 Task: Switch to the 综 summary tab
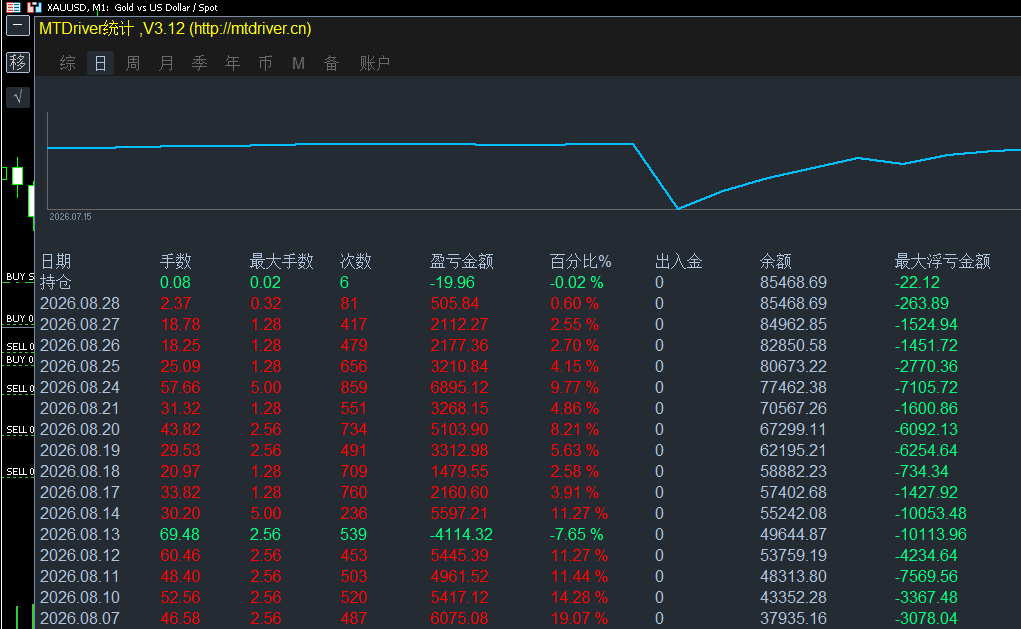68,63
